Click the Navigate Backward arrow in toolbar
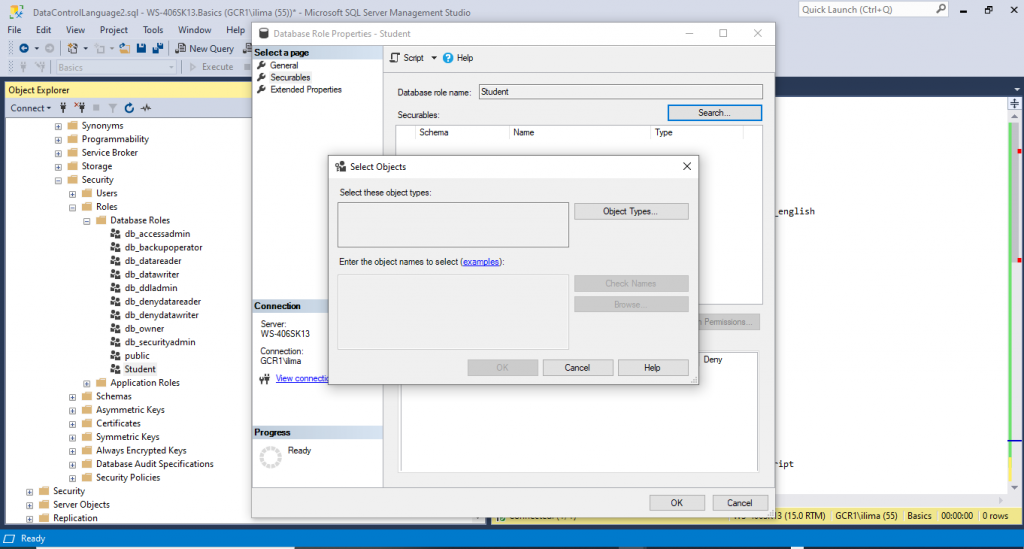Image resolution: width=1024 pixels, height=549 pixels. (x=24, y=48)
